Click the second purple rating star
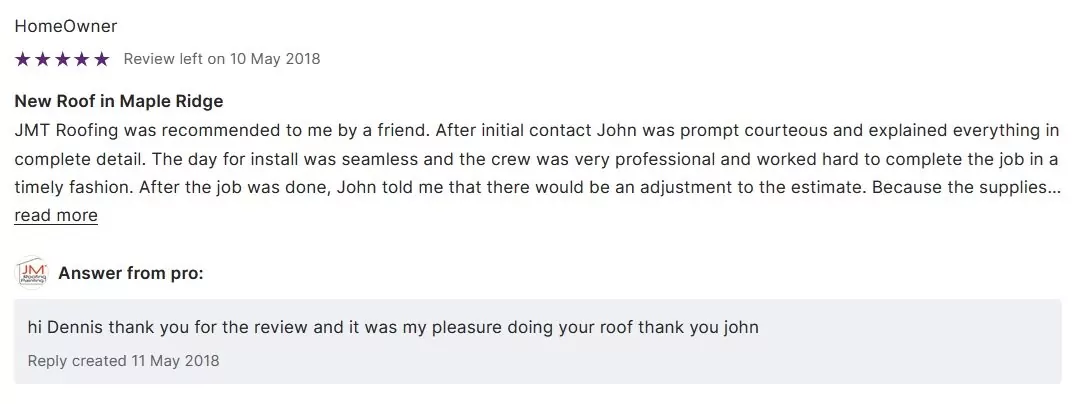Viewport: 1083px width, 404px height. tap(42, 59)
